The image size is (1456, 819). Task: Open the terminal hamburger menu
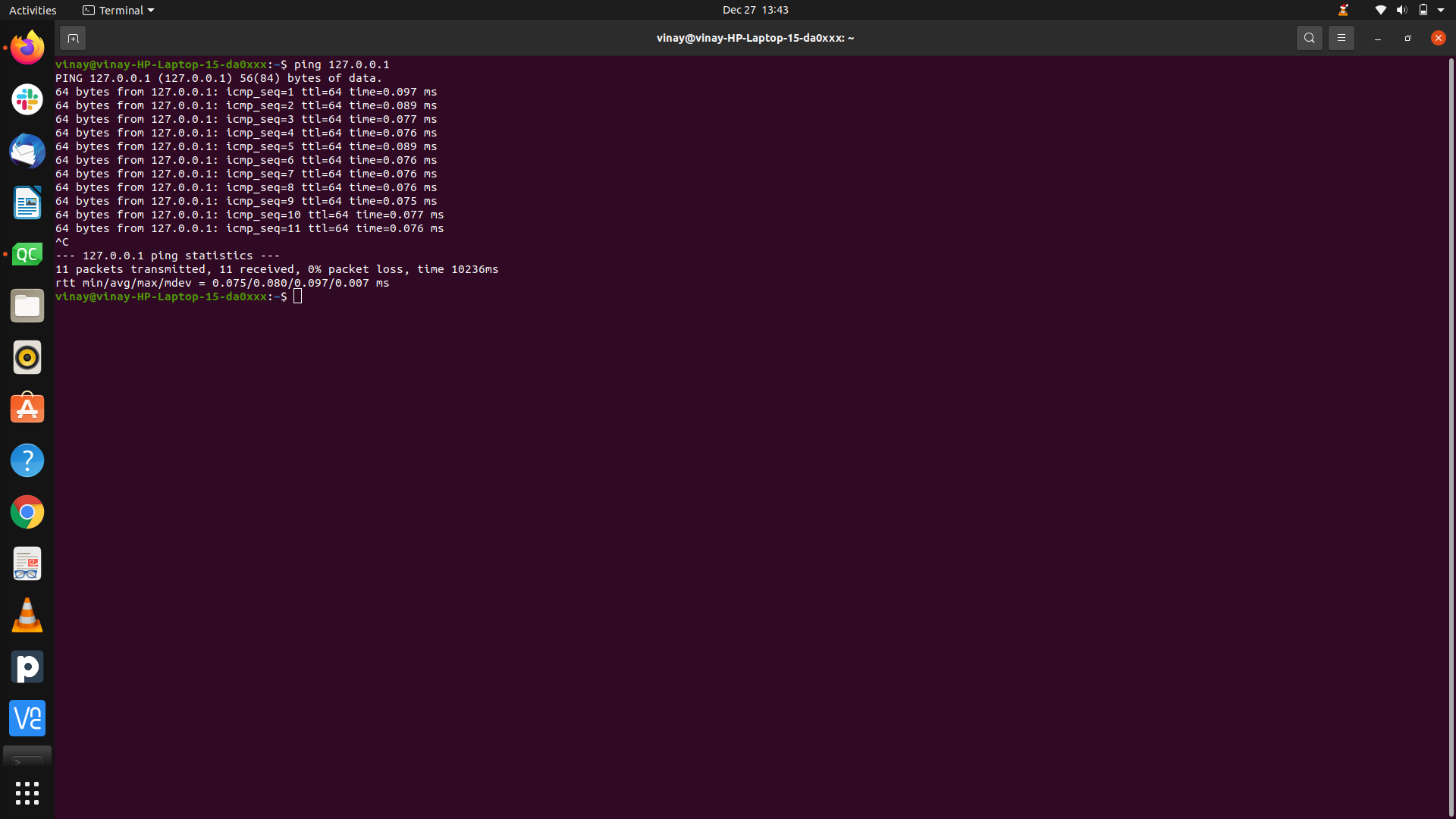(x=1341, y=38)
